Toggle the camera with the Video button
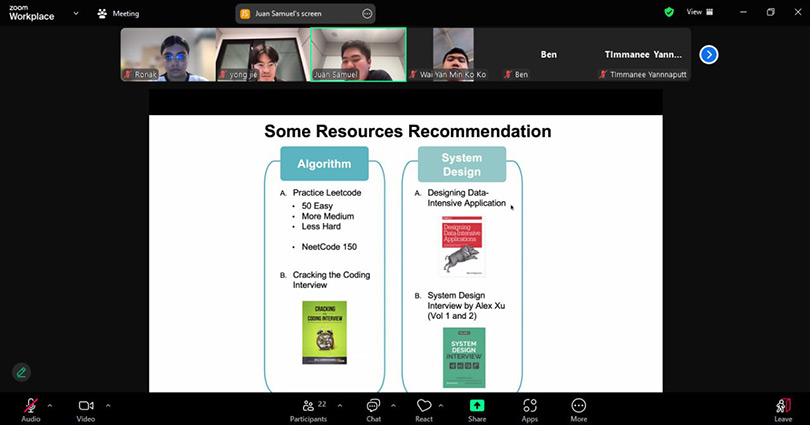This screenshot has height=425, width=810. coord(86,406)
